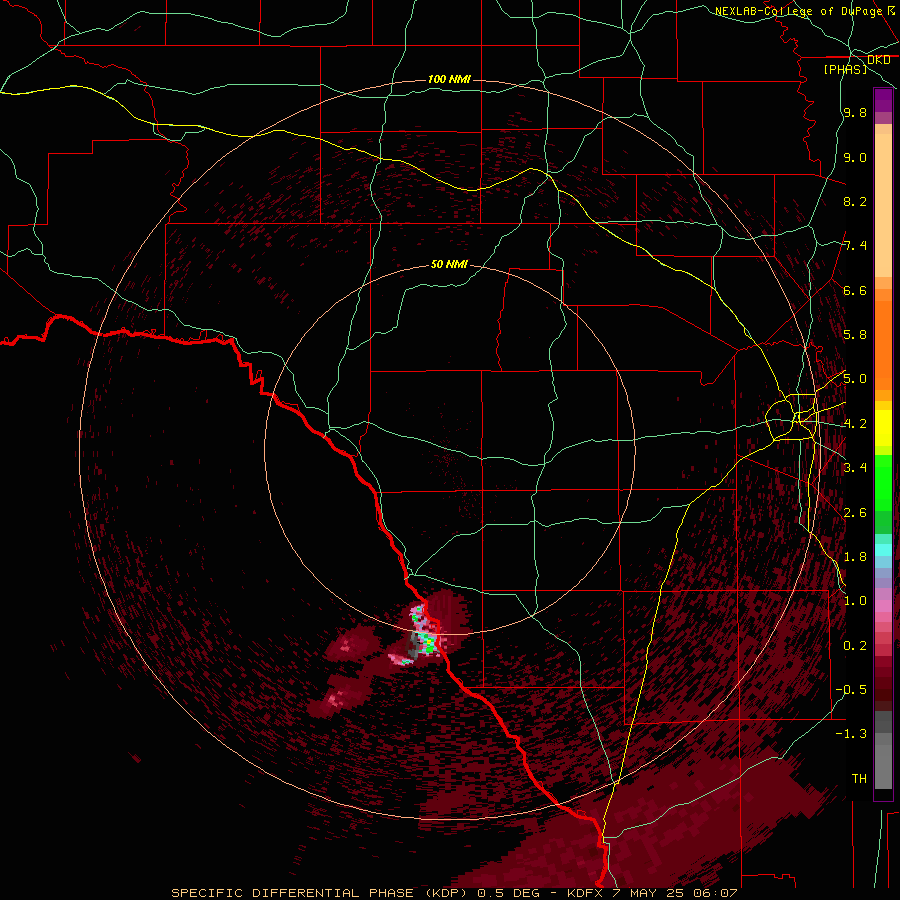Image resolution: width=900 pixels, height=900 pixels.
Task: Click the 5.0 color scale value
Action: point(855,379)
